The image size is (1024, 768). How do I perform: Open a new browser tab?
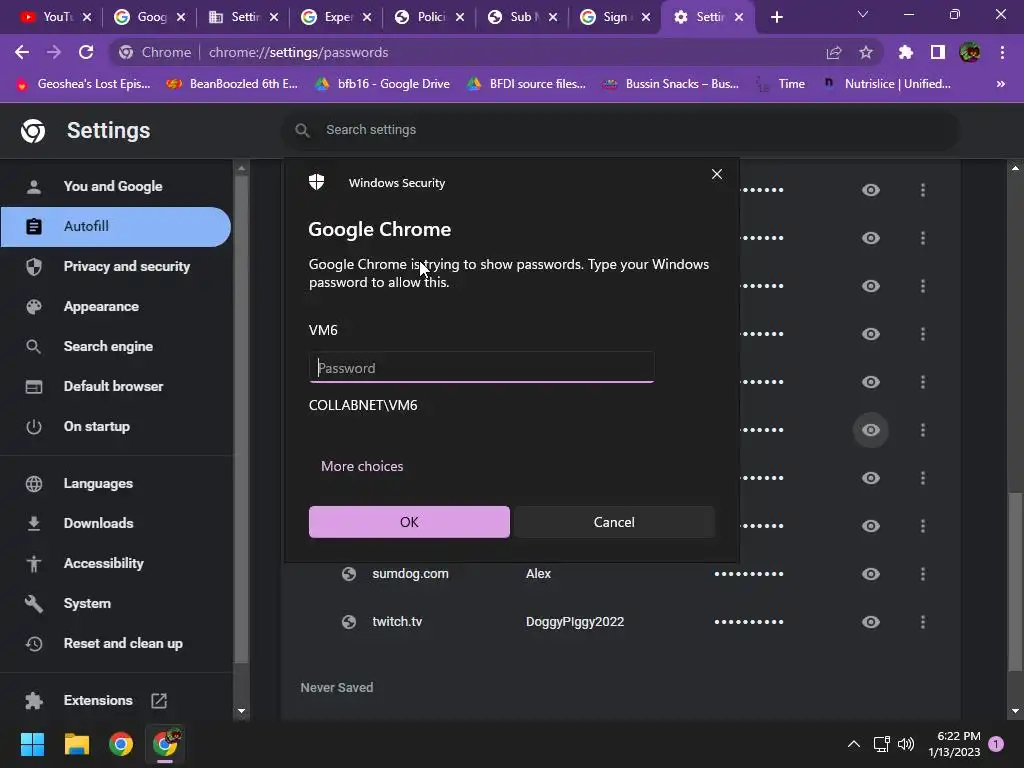776,17
